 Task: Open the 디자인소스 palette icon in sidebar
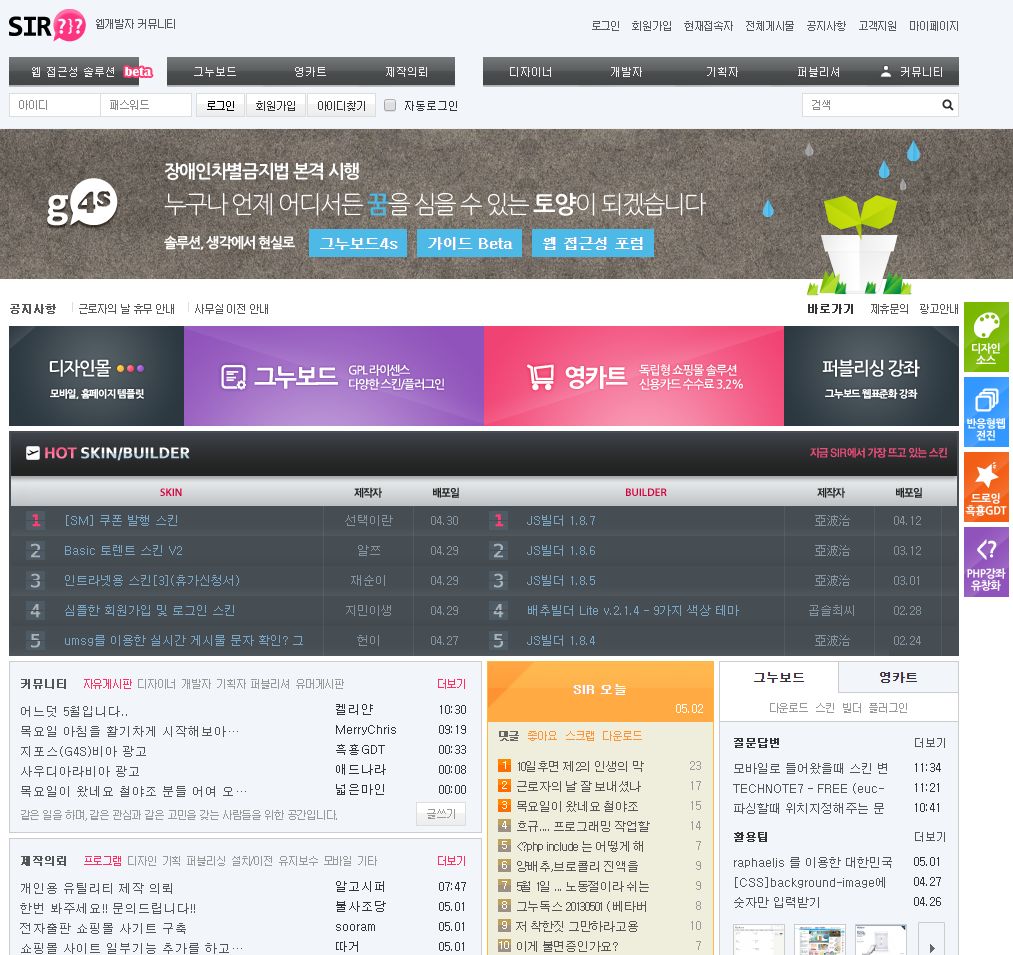[986, 337]
